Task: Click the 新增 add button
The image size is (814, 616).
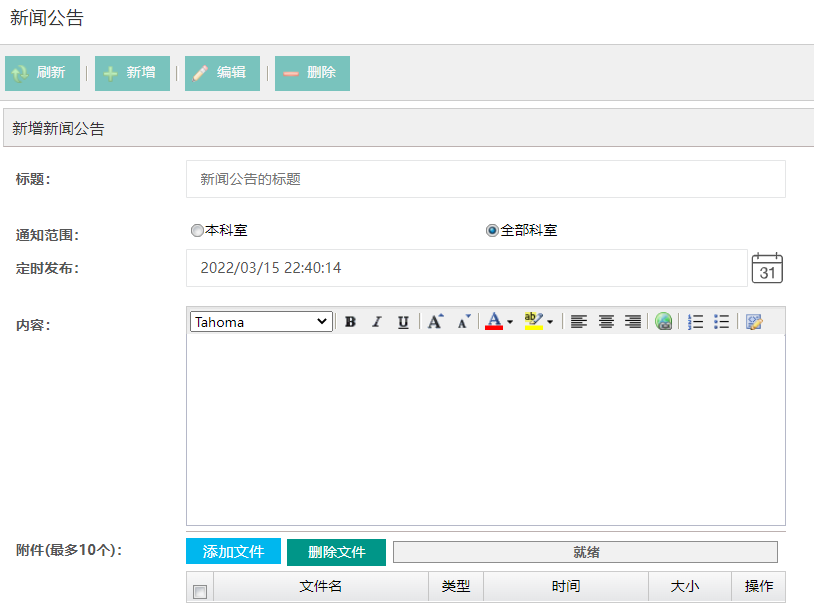Action: tap(132, 73)
